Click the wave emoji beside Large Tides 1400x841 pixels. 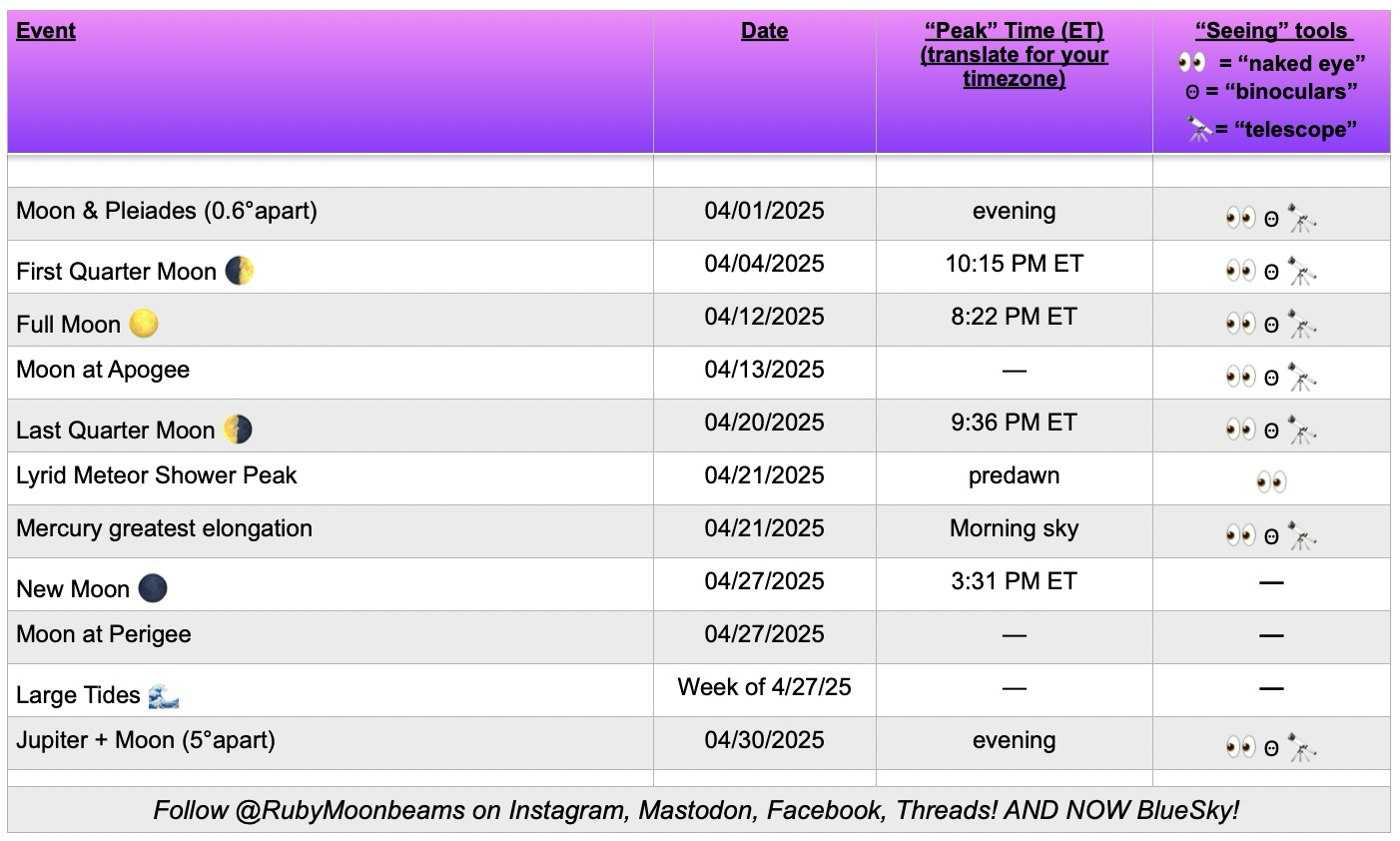click(164, 695)
